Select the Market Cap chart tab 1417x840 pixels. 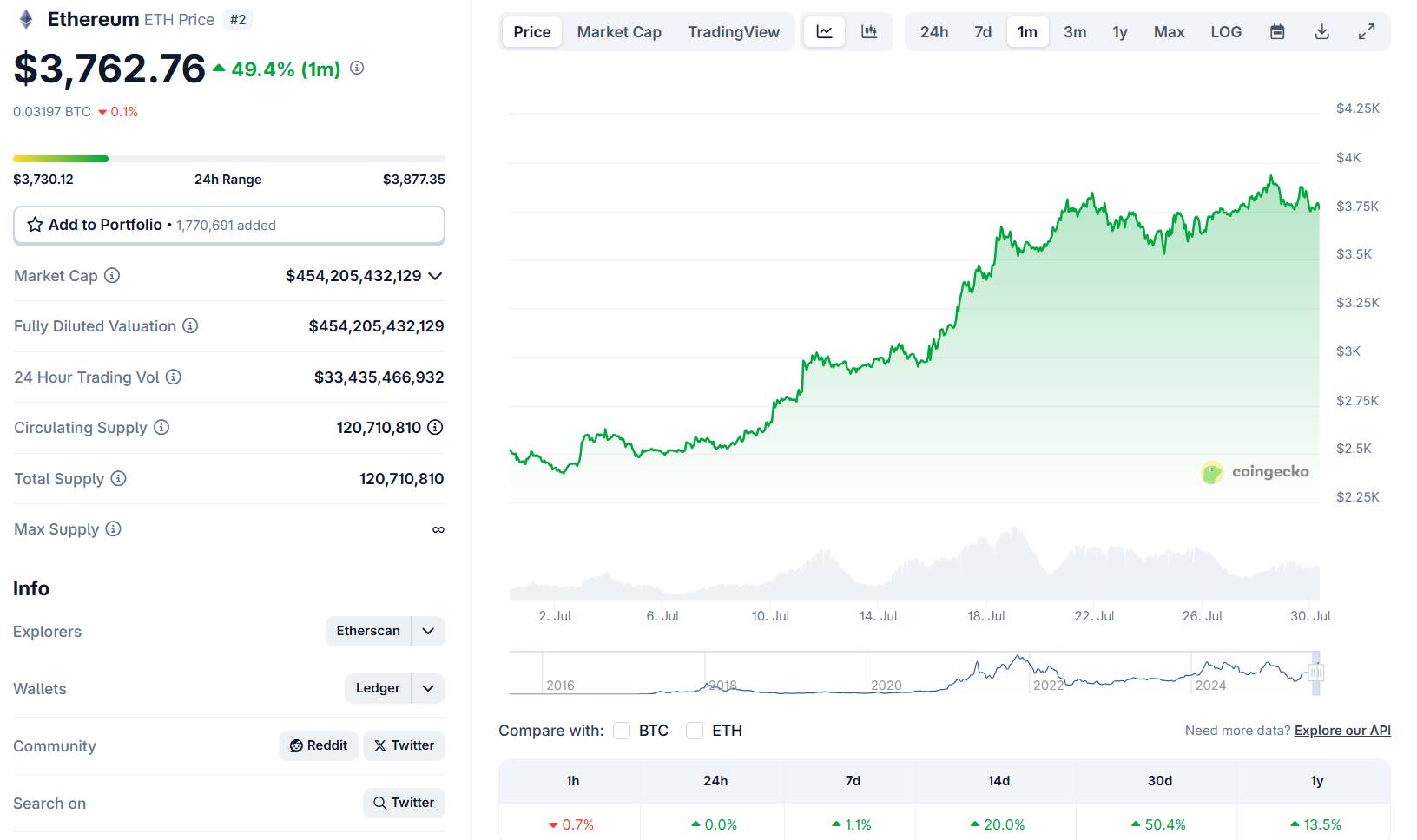coord(619,32)
